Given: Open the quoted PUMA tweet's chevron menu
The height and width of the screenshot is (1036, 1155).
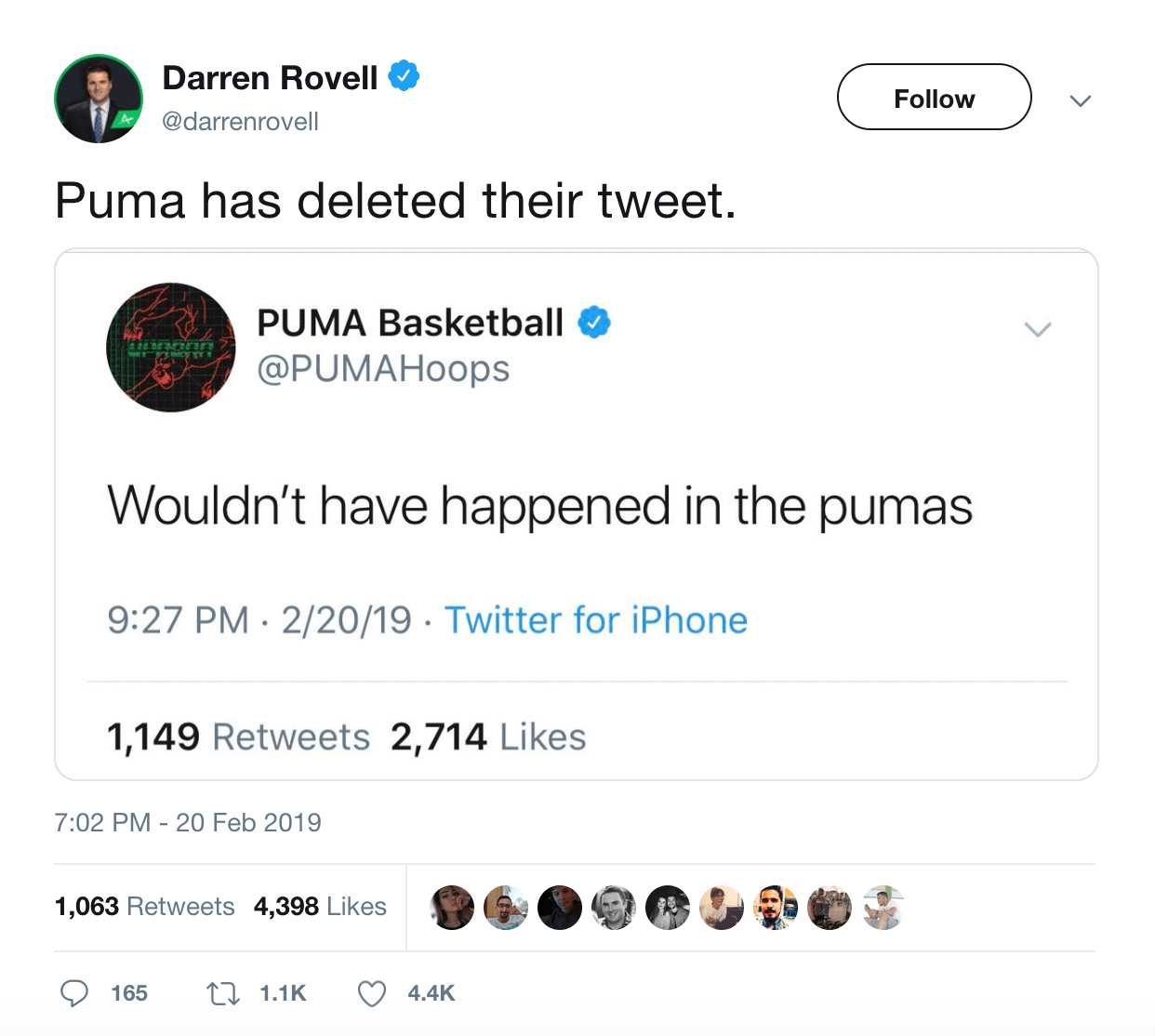Looking at the screenshot, I should tap(1038, 329).
